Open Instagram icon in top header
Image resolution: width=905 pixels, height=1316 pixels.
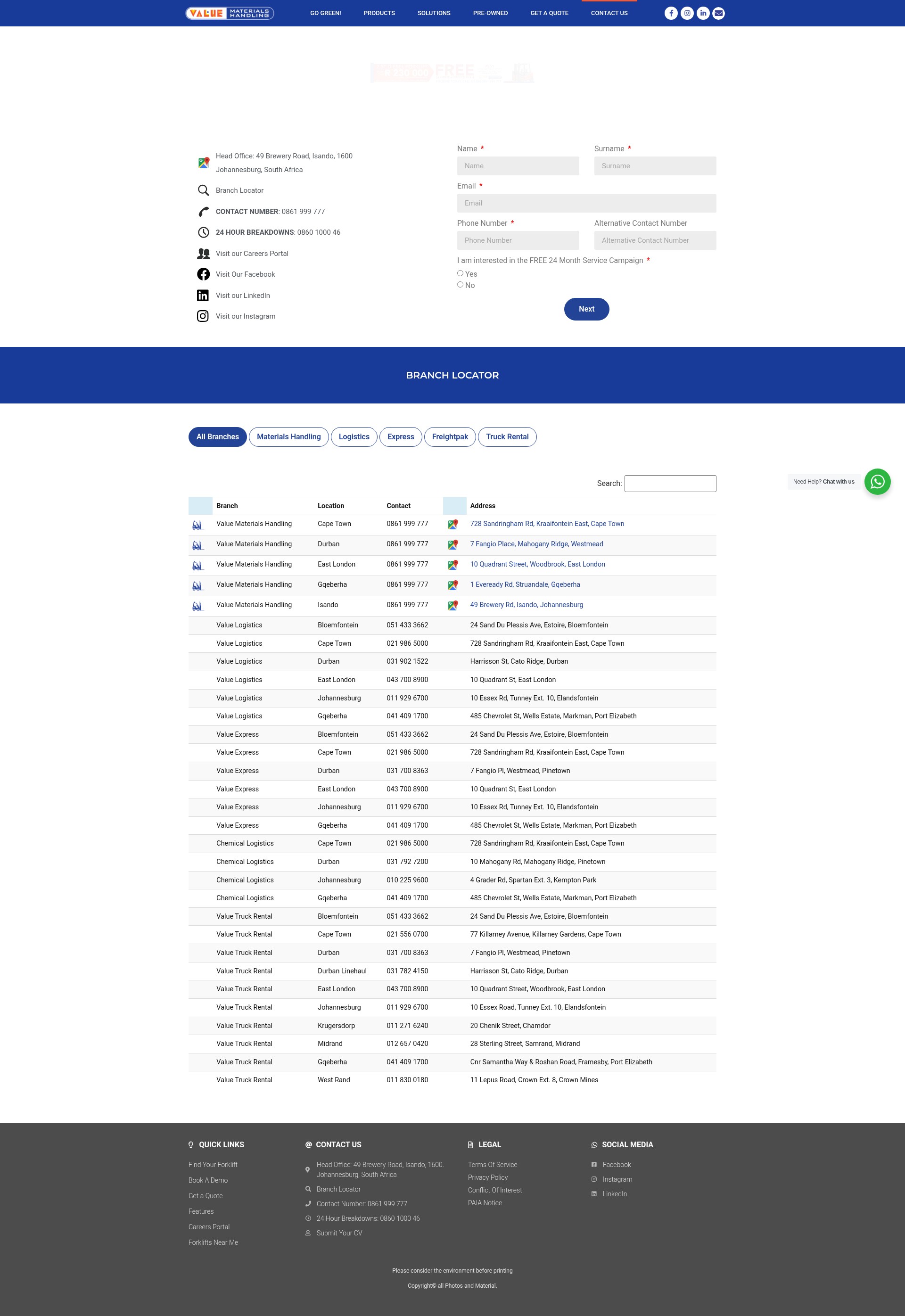(x=687, y=13)
